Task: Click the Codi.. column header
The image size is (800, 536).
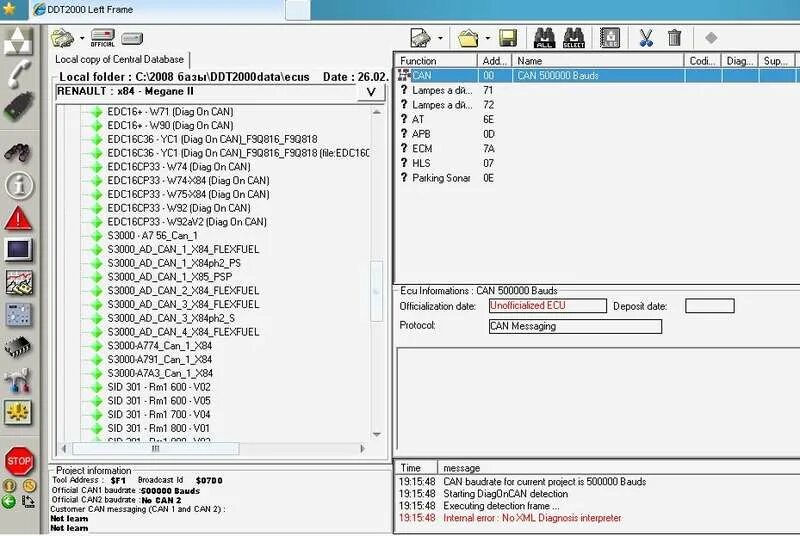Action: click(x=703, y=61)
